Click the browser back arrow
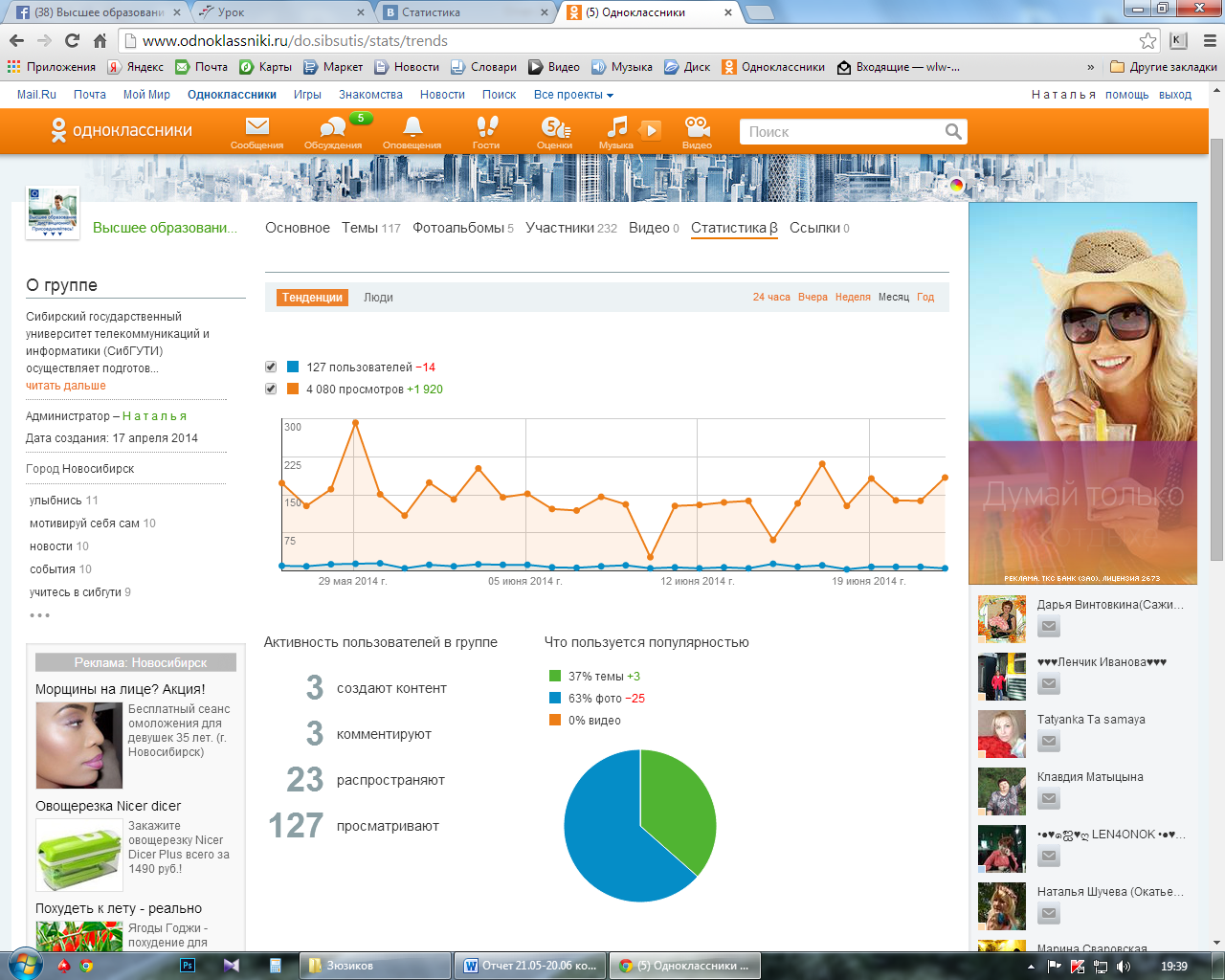 16,40
